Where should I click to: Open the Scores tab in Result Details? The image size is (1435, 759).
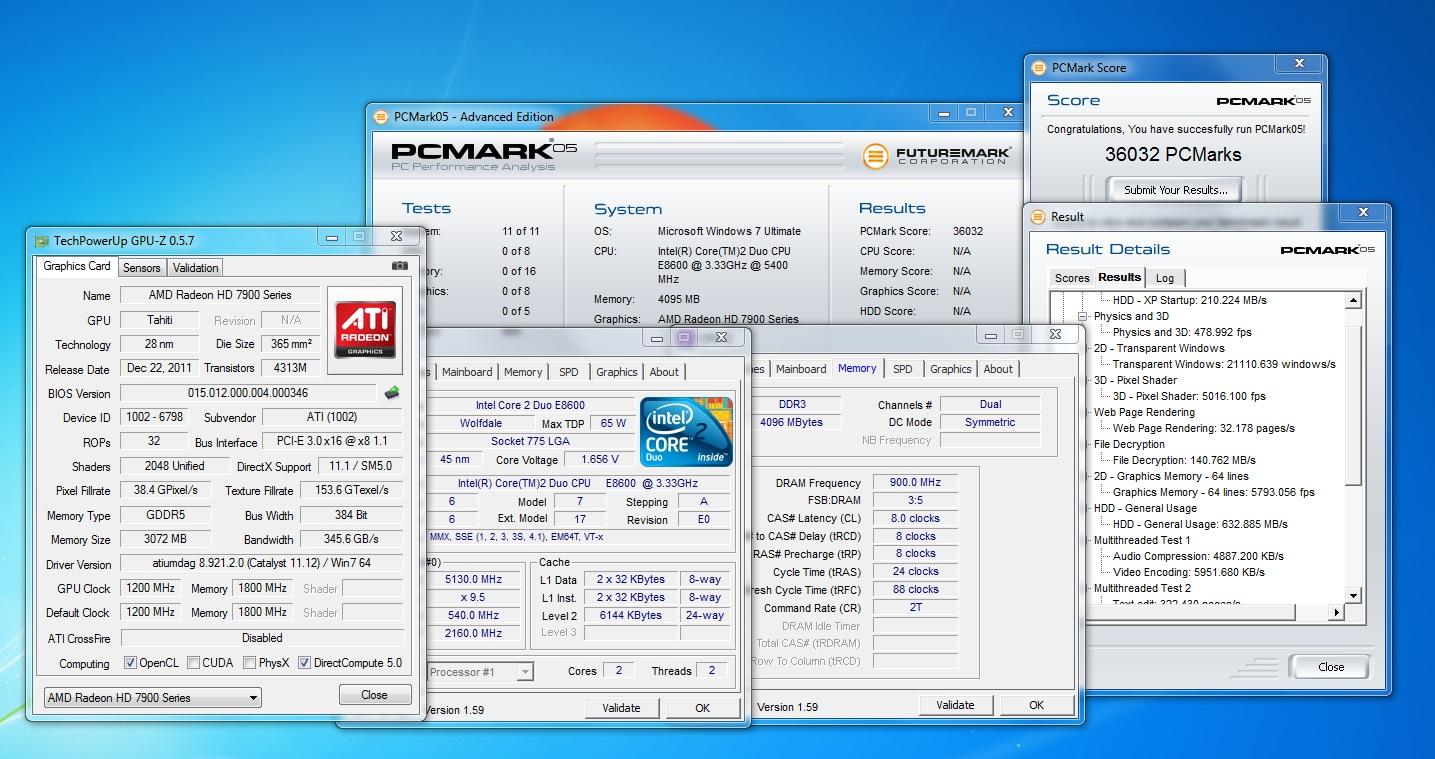pos(1072,278)
